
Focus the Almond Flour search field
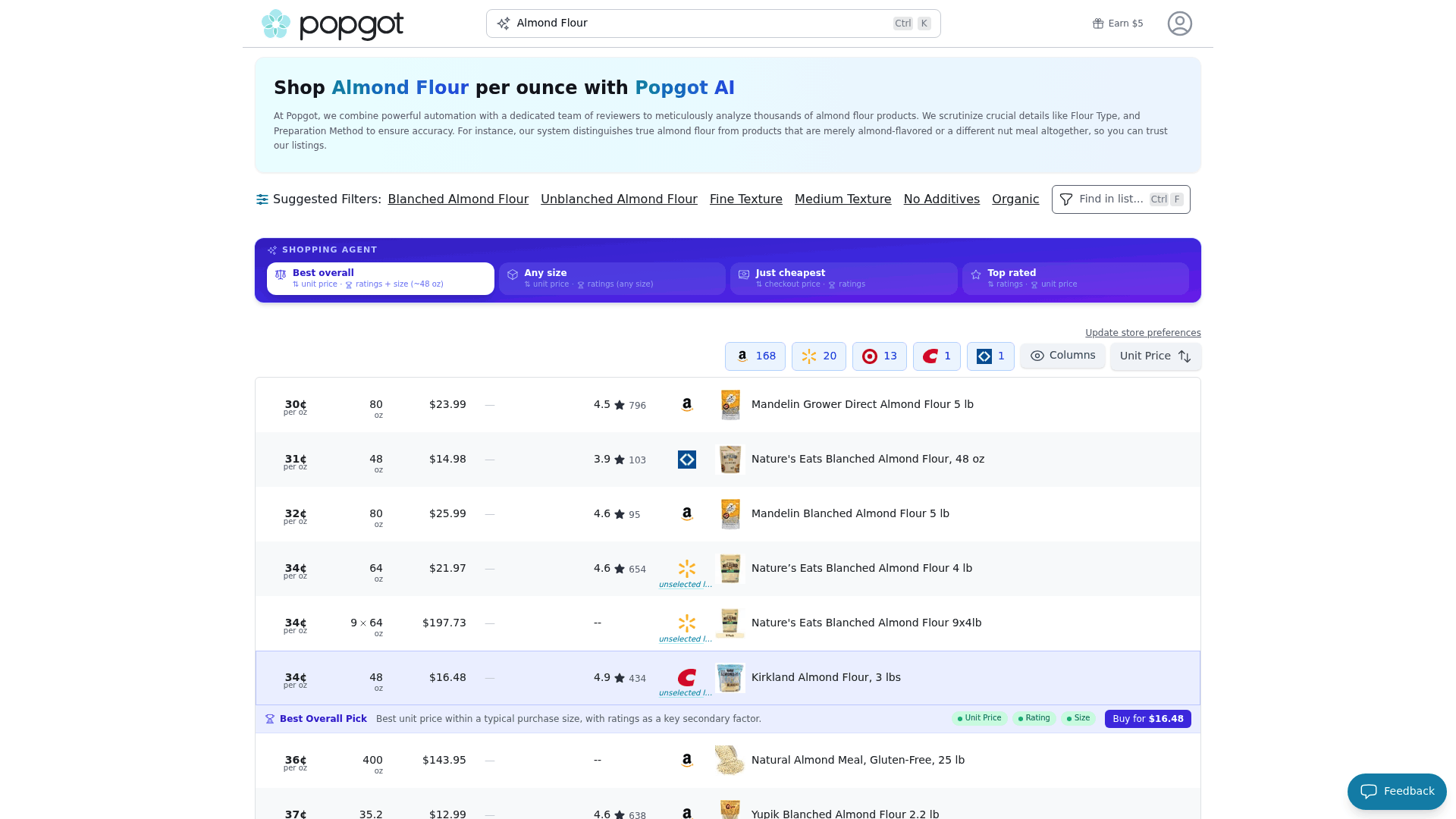(713, 24)
